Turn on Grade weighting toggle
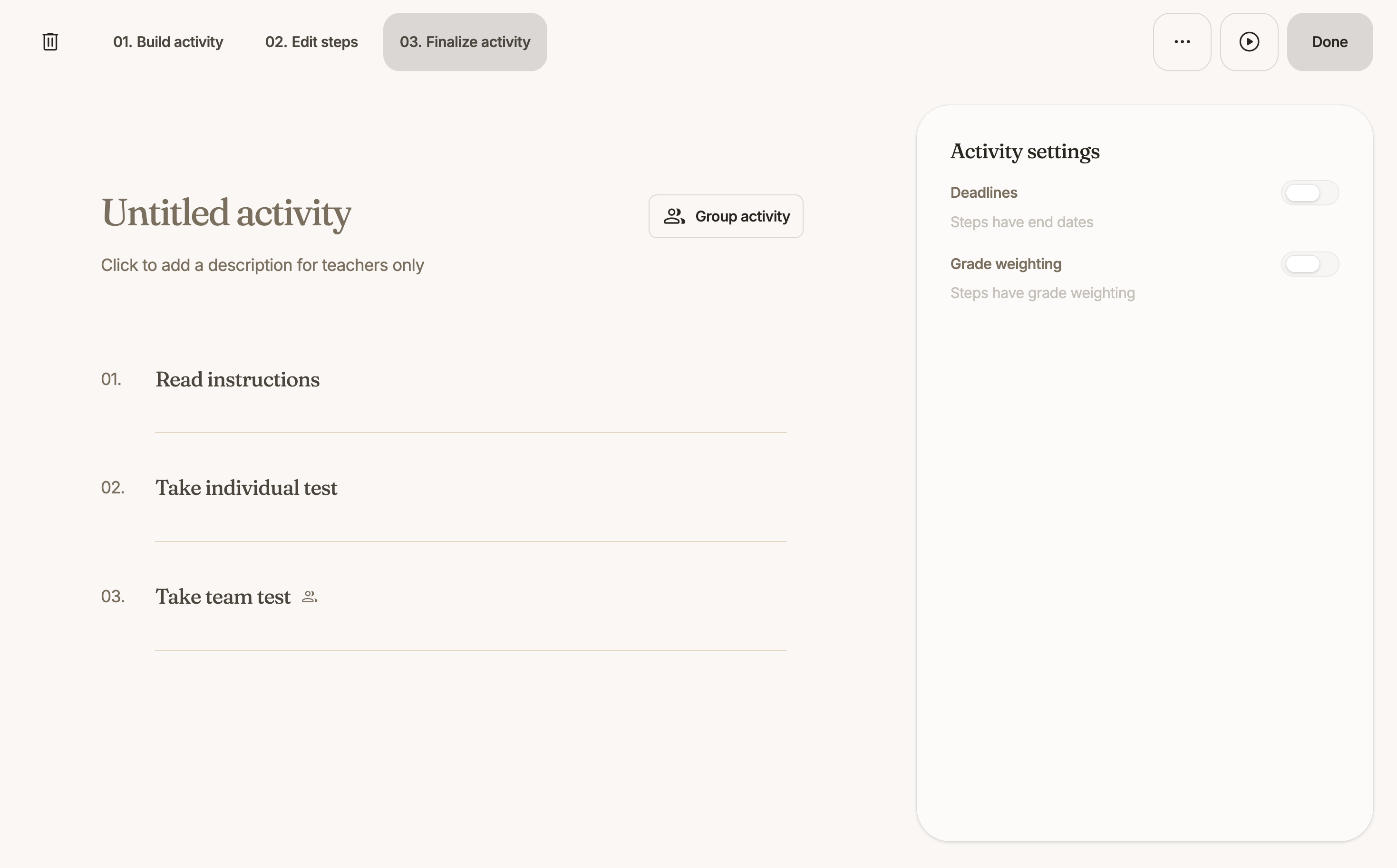The width and height of the screenshot is (1397, 868). coord(1310,264)
